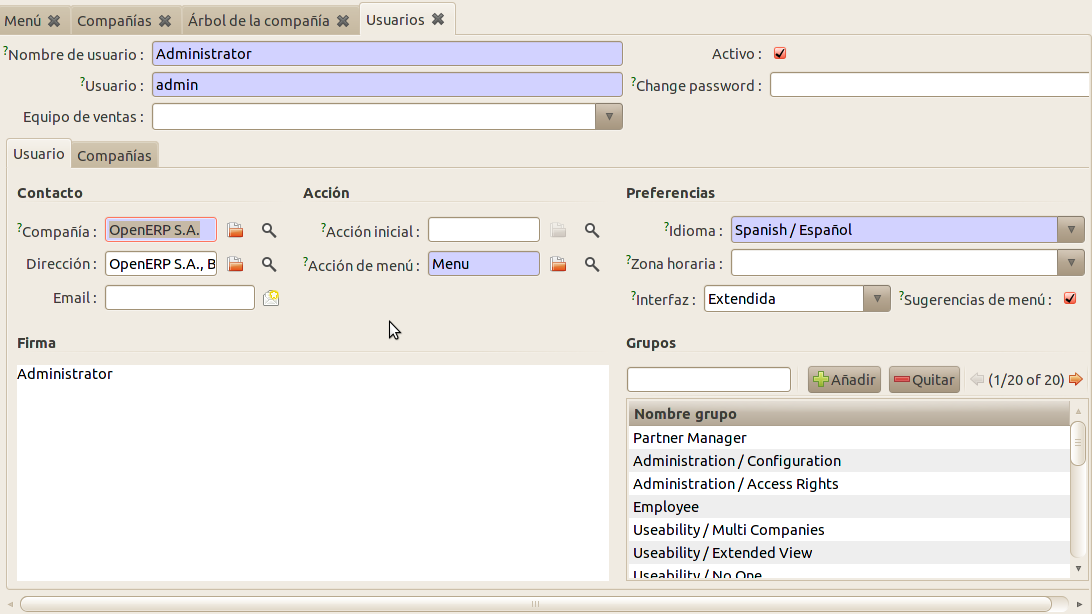1092x614 pixels.
Task: Click the Compañía input field
Action: (161, 230)
